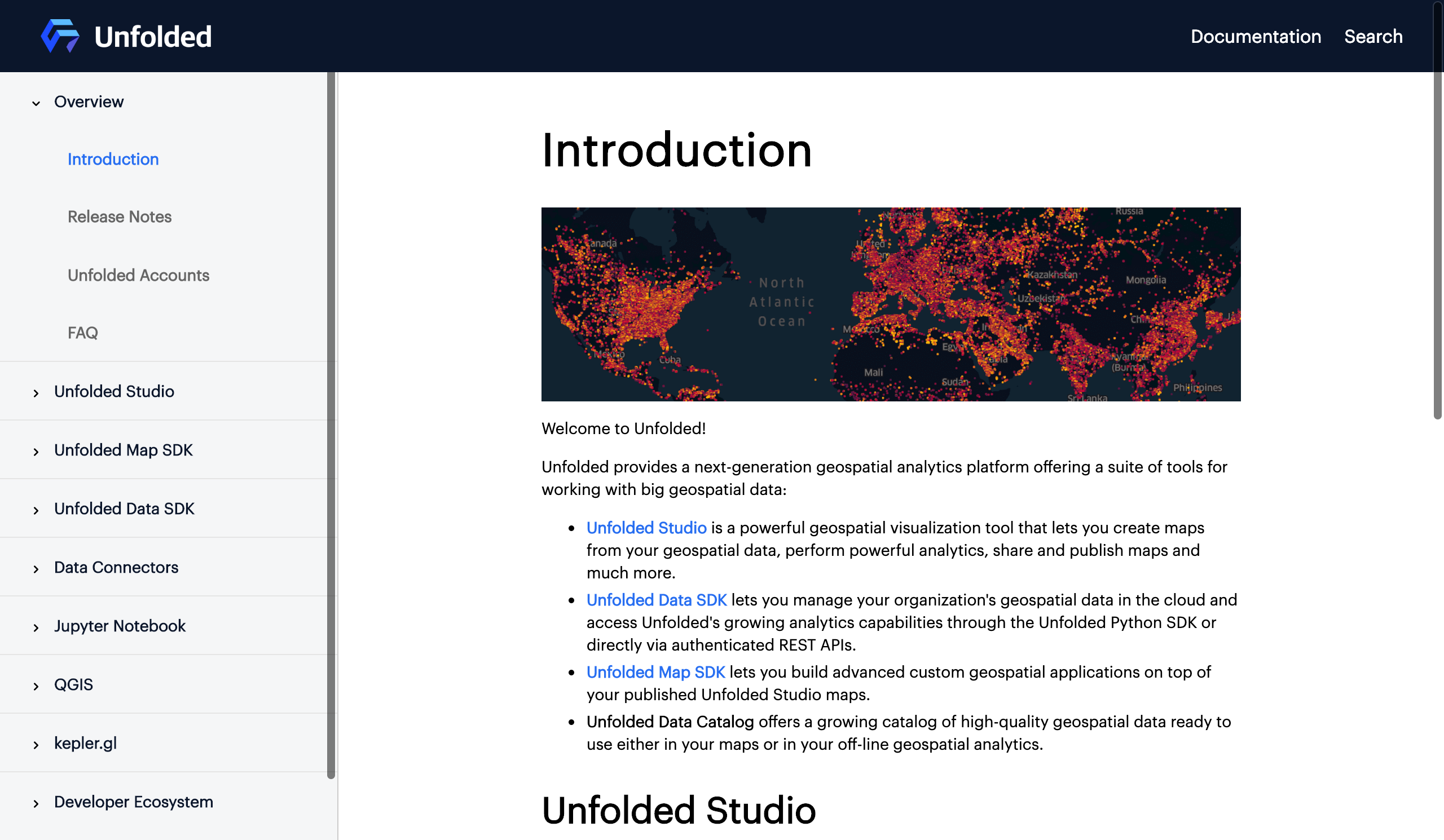
Task: Select Data Connectors sidebar label
Action: tap(116, 568)
